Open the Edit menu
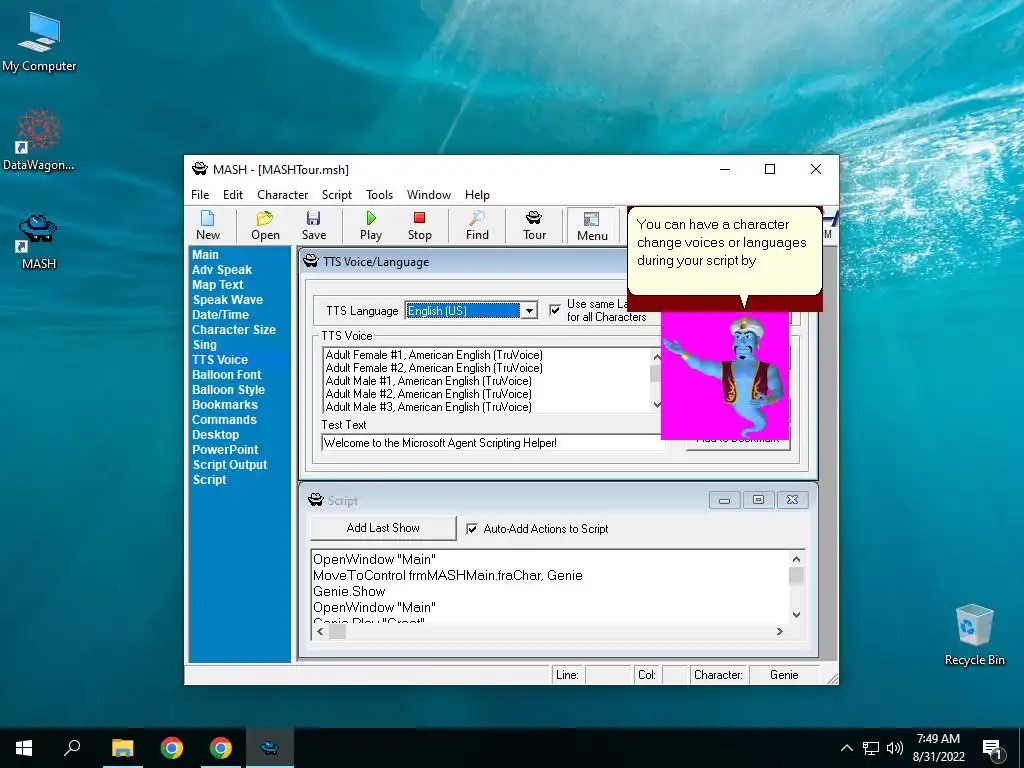 coord(232,195)
